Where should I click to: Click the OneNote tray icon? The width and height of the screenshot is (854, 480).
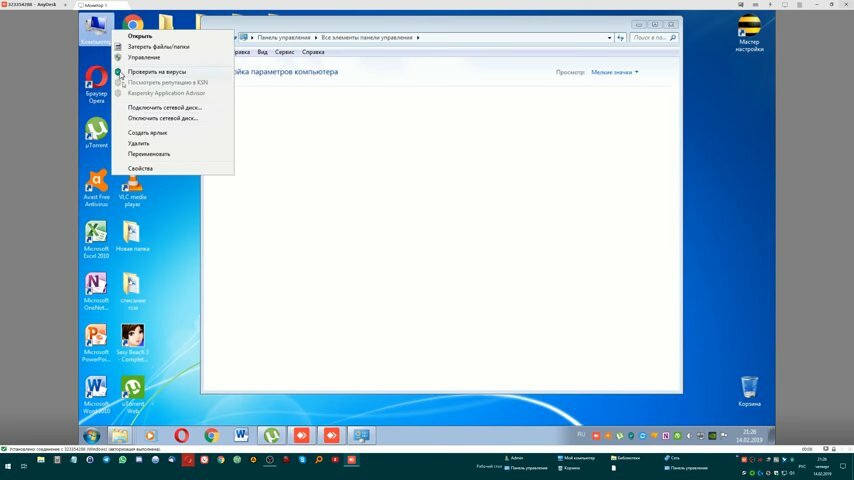(666, 436)
